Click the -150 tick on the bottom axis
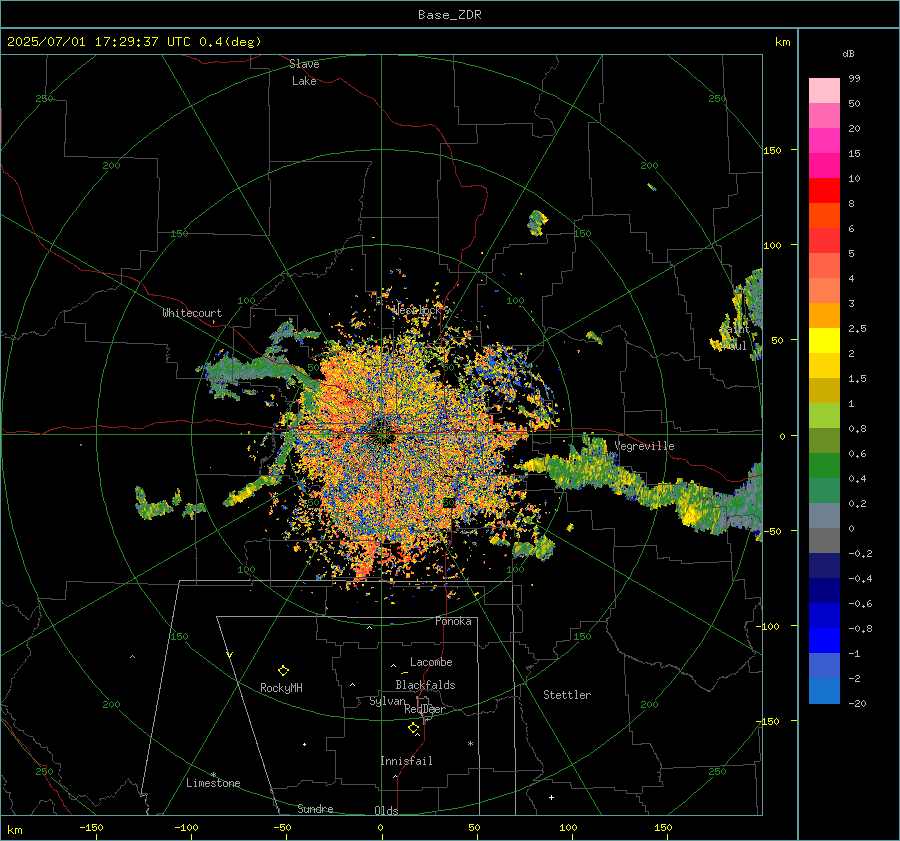900x841 pixels. click(x=91, y=827)
